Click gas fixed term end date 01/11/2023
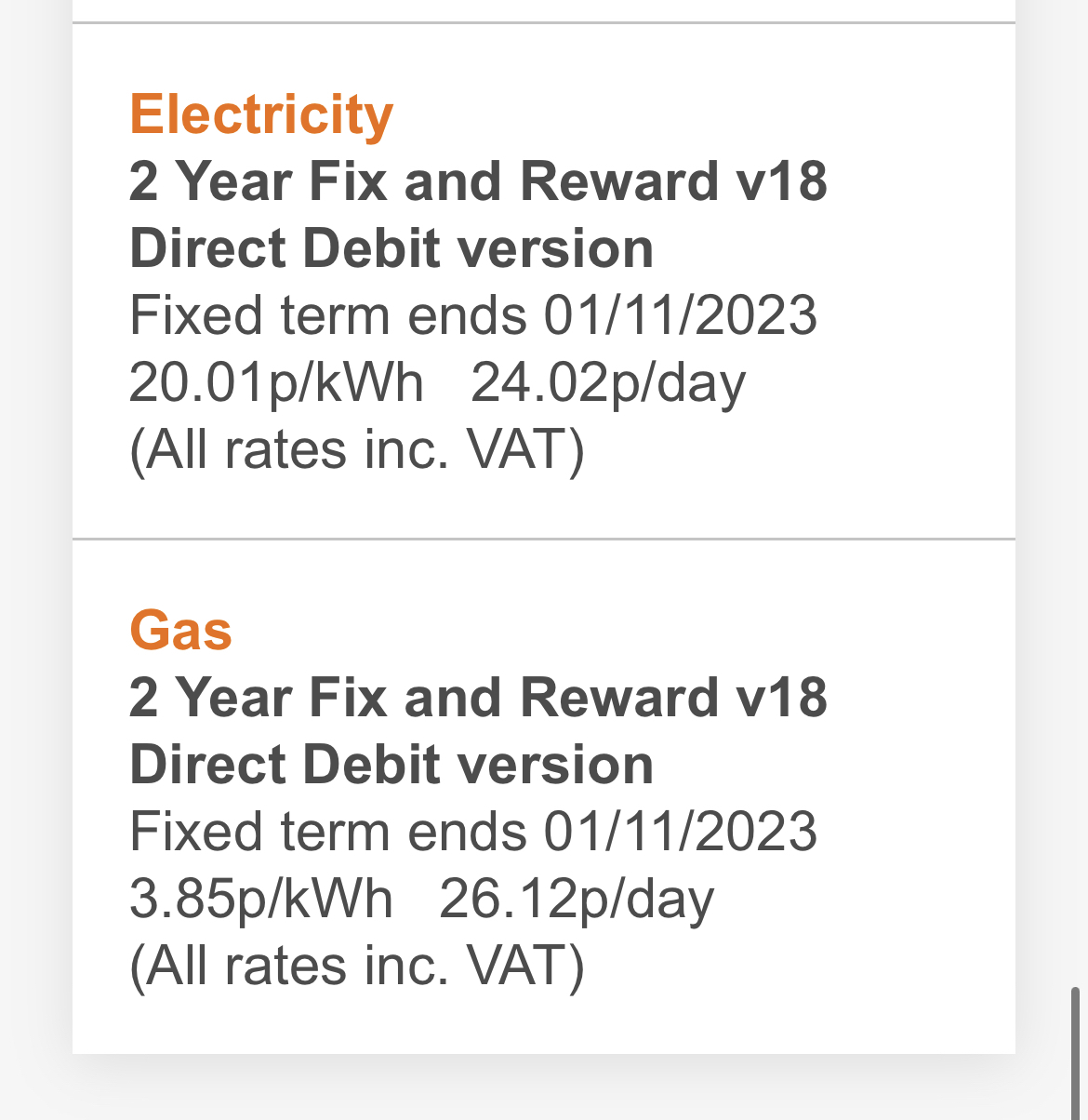 [x=681, y=832]
